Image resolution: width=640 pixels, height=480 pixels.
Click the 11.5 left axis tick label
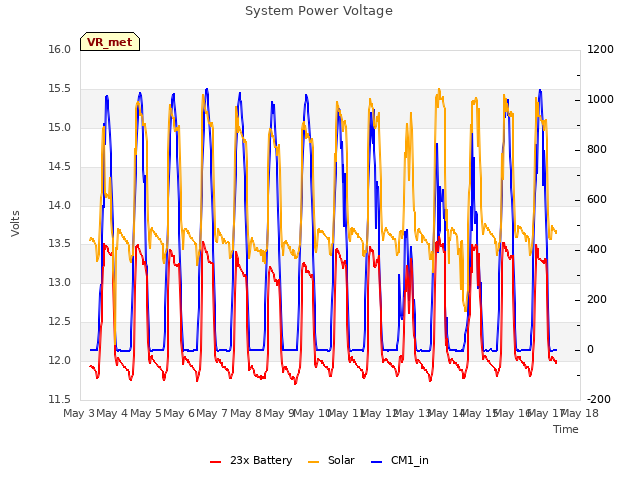click(x=60, y=399)
